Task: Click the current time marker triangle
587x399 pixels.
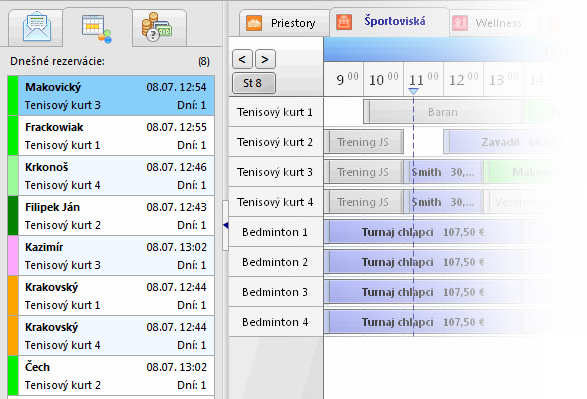Action: 413,91
